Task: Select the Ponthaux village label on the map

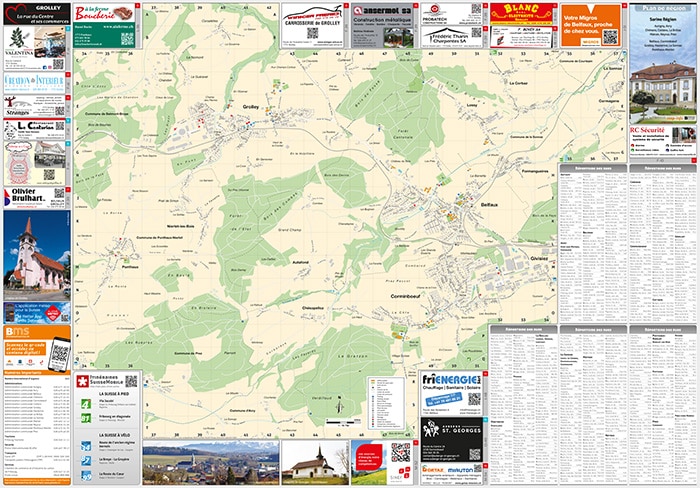Action: (130, 267)
